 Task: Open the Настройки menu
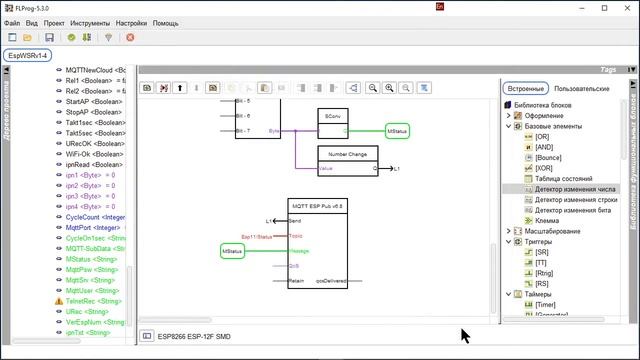coord(131,23)
